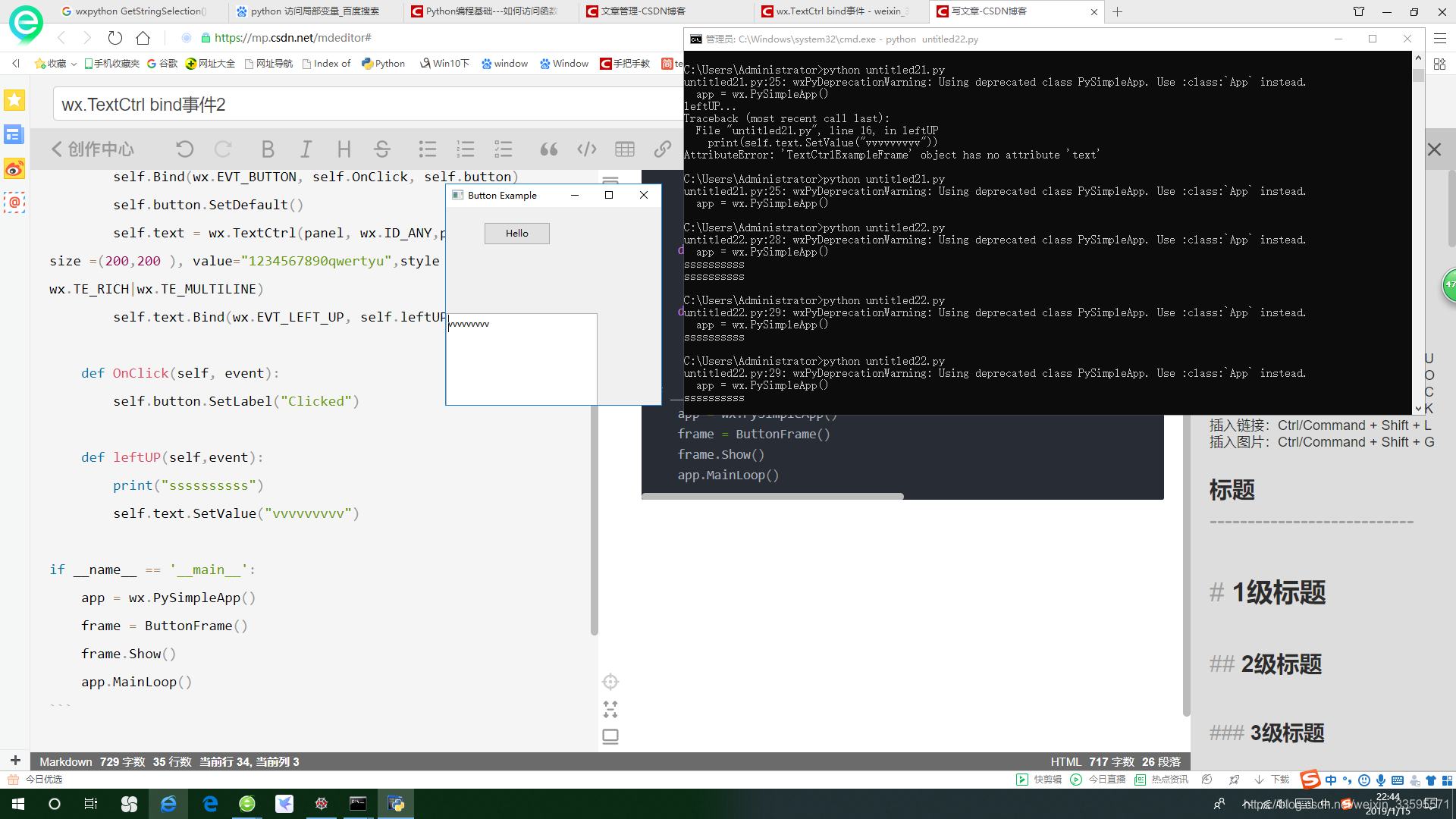Open the Weibo sidebar icon
This screenshot has height=819, width=1456.
click(x=14, y=168)
